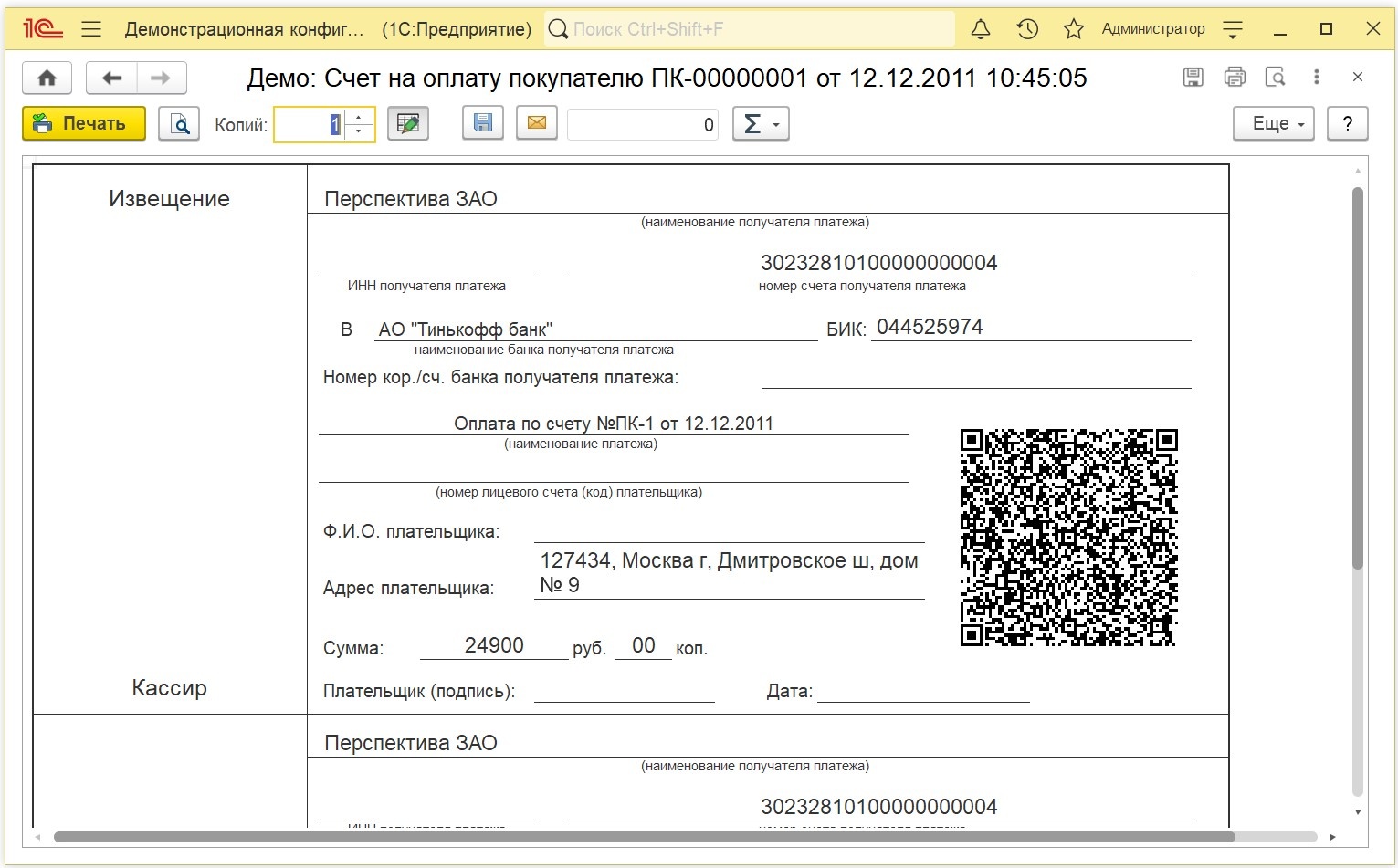1398x868 pixels.
Task: Focus the global search field
Action: pyautogui.click(x=750, y=29)
